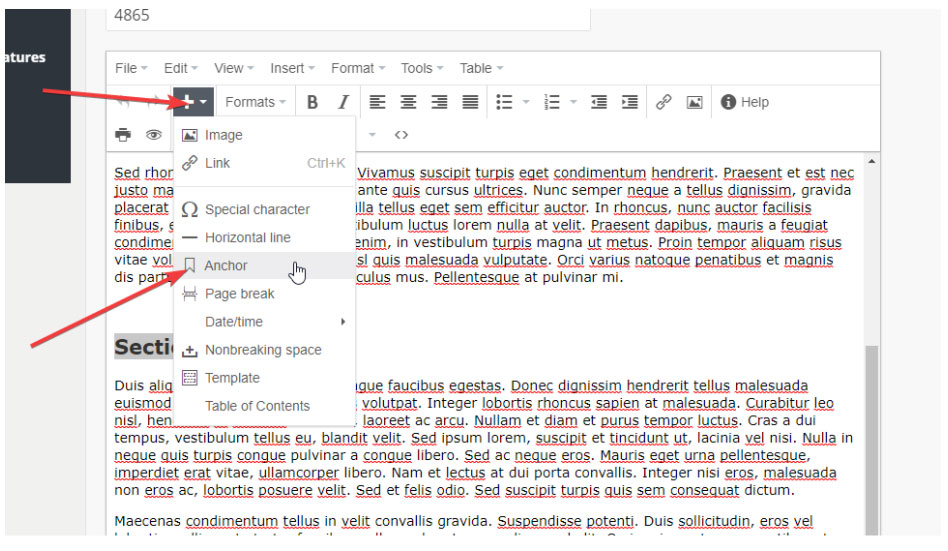Screen dimensions: 948x551
Task: Click the scrollbar up arrow
Action: point(871,161)
